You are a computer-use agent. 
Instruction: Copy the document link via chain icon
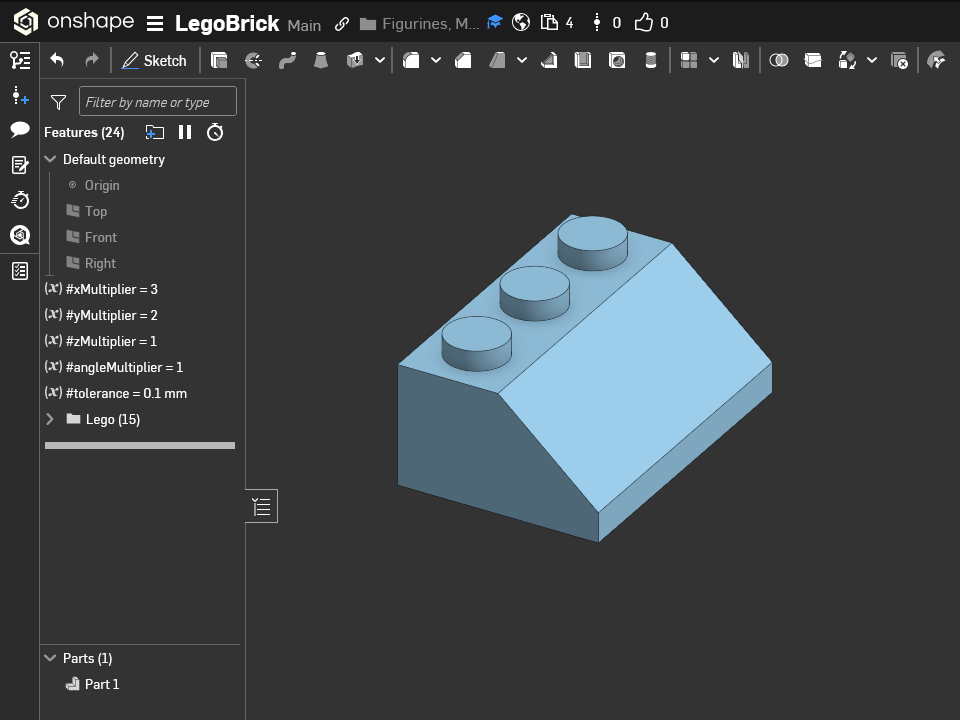(x=342, y=24)
